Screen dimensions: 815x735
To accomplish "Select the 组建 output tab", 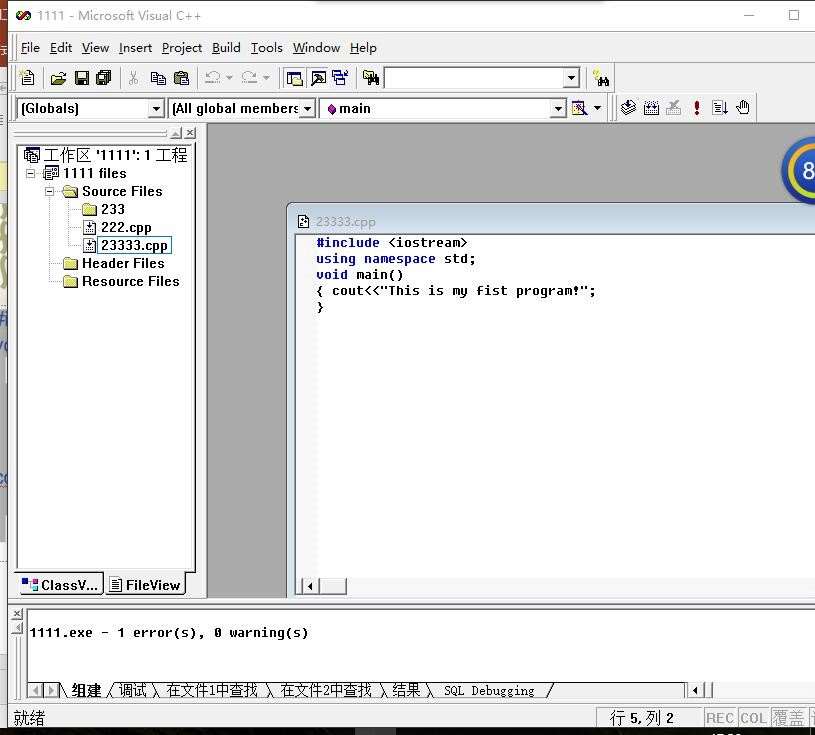I will (x=86, y=690).
